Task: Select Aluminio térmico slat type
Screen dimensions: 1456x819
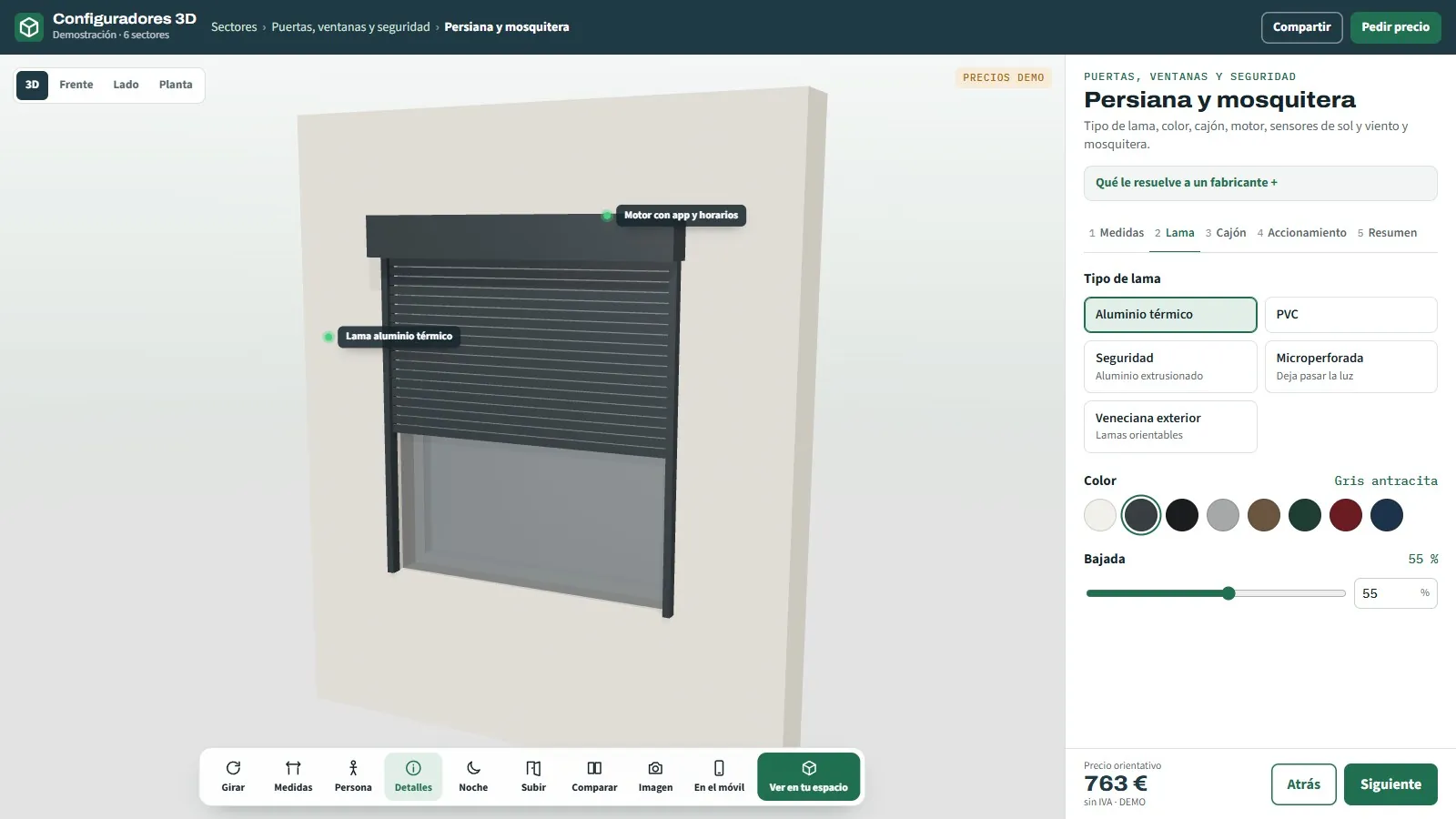Action: pyautogui.click(x=1170, y=315)
